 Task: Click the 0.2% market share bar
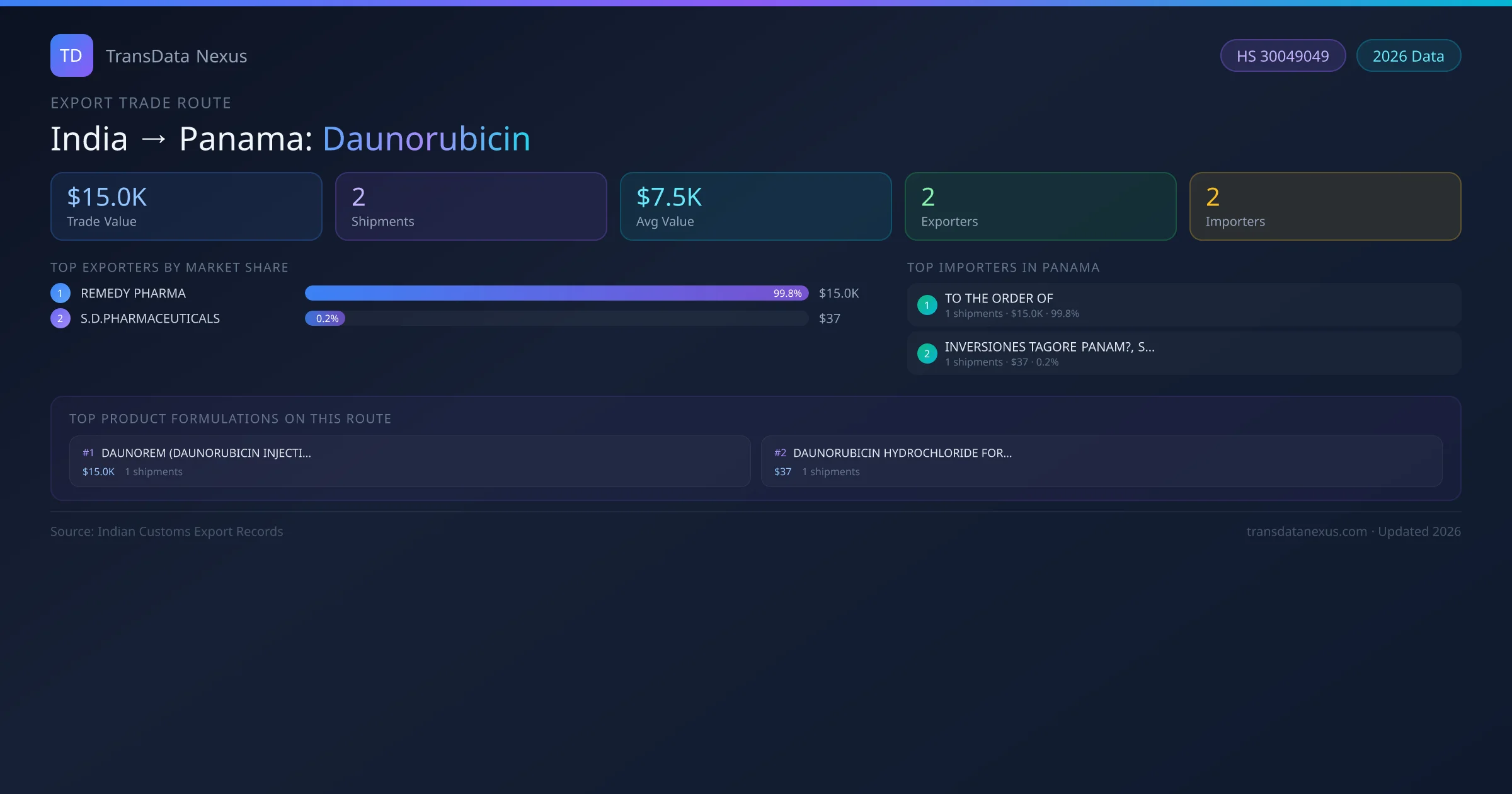point(325,318)
